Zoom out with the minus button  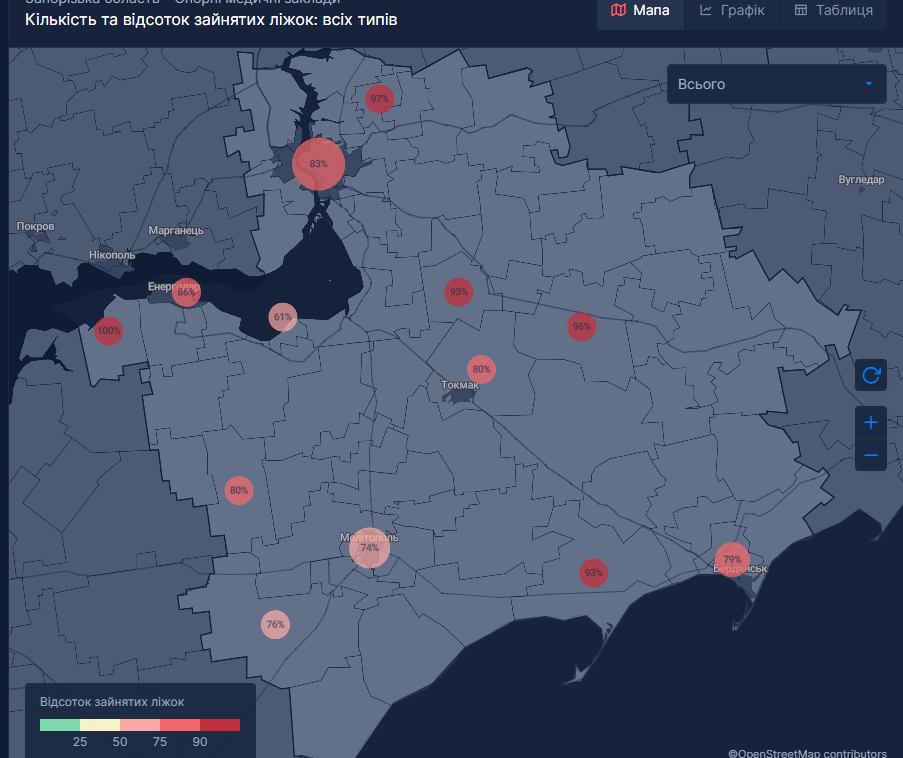[x=871, y=456]
